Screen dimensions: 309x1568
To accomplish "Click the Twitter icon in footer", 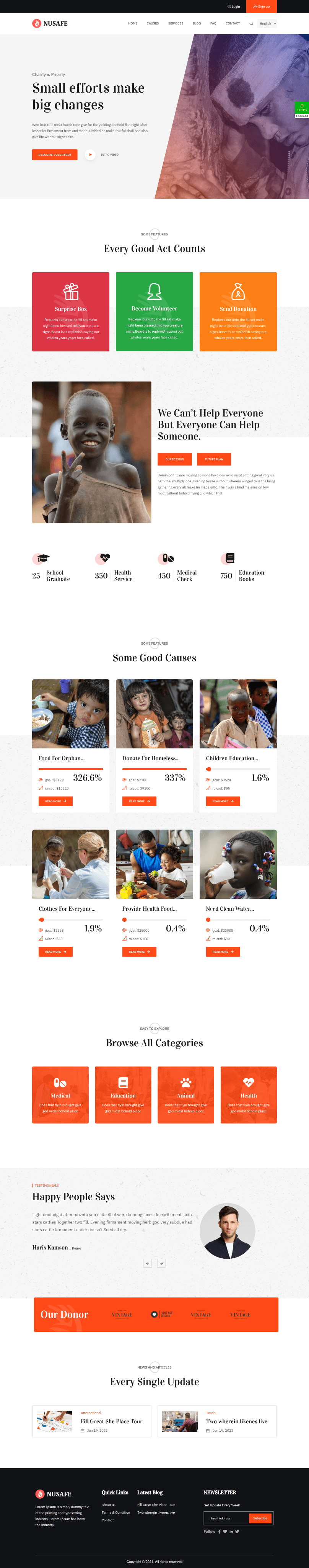I will (237, 1532).
